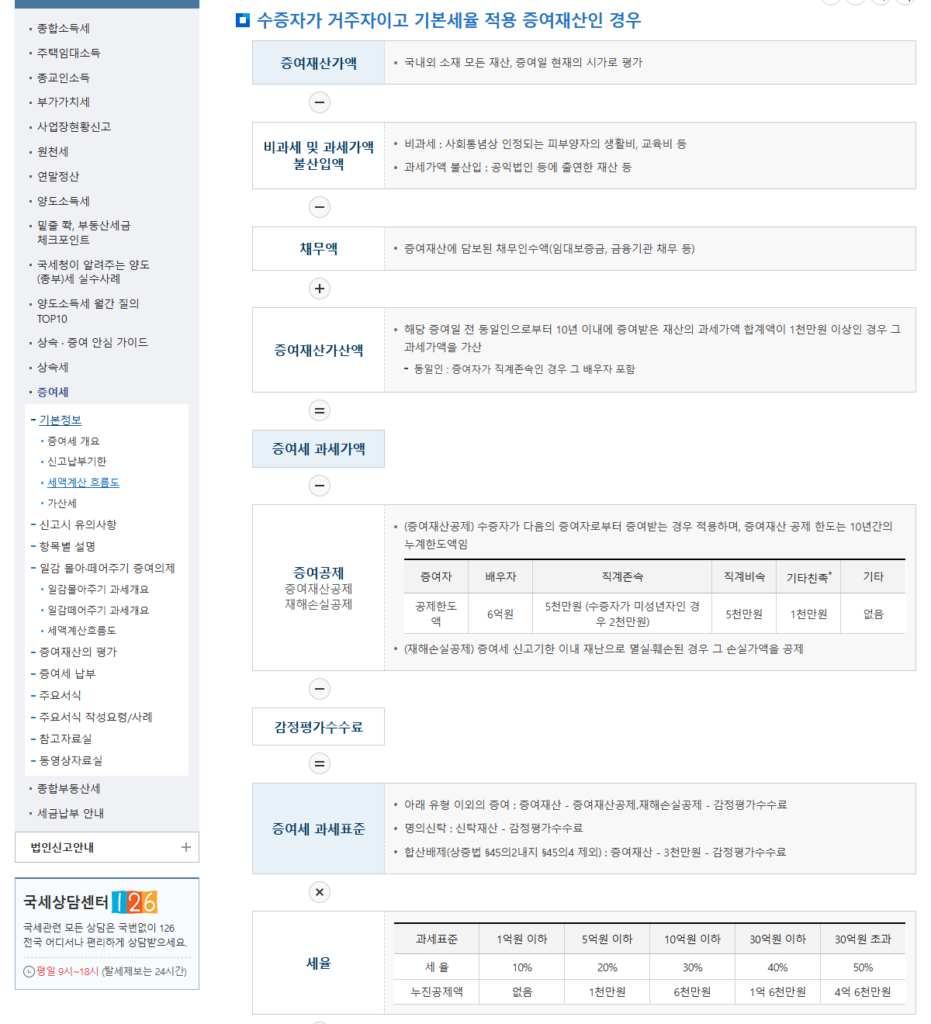Viewport: 931px width, 1024px height.
Task: Click equals icon below 감정평가수수료
Action: (319, 763)
